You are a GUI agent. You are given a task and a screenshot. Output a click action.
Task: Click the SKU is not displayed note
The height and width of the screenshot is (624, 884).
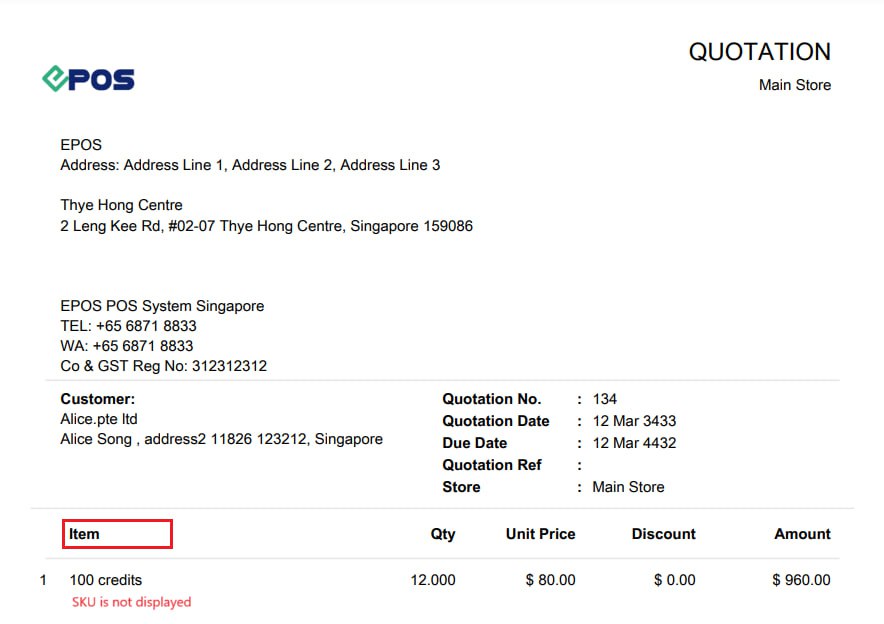(131, 602)
